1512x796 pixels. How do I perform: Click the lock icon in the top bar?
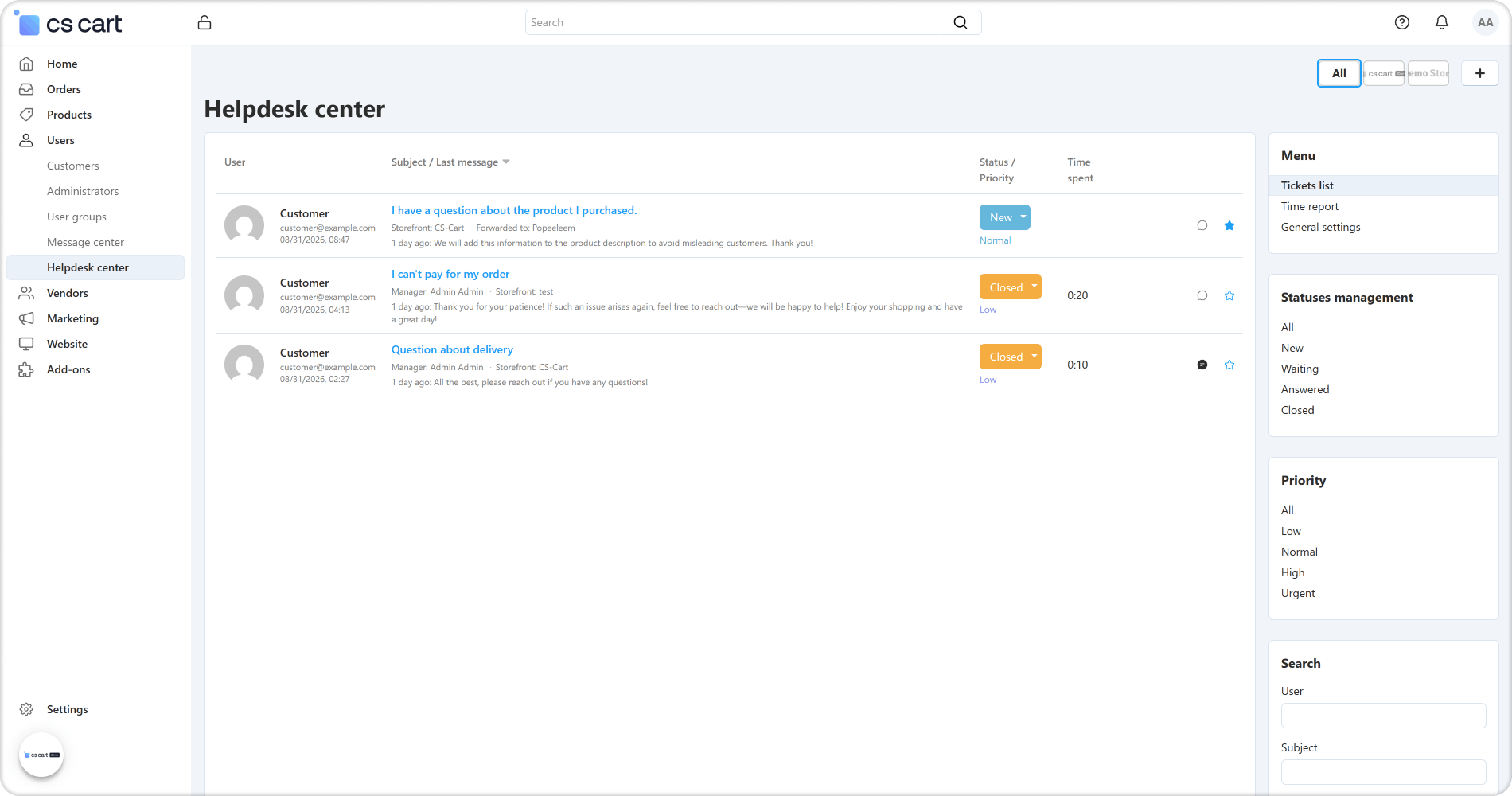click(205, 22)
